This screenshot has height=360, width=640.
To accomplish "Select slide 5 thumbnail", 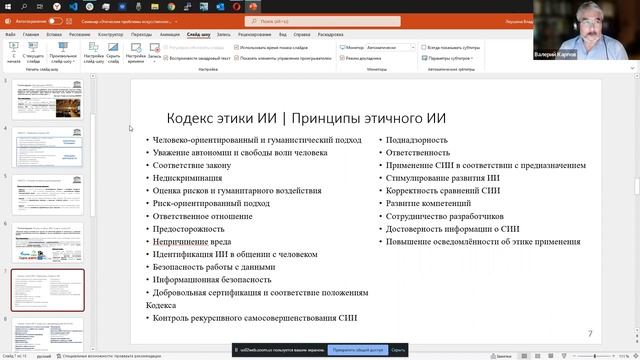I will pos(48,195).
